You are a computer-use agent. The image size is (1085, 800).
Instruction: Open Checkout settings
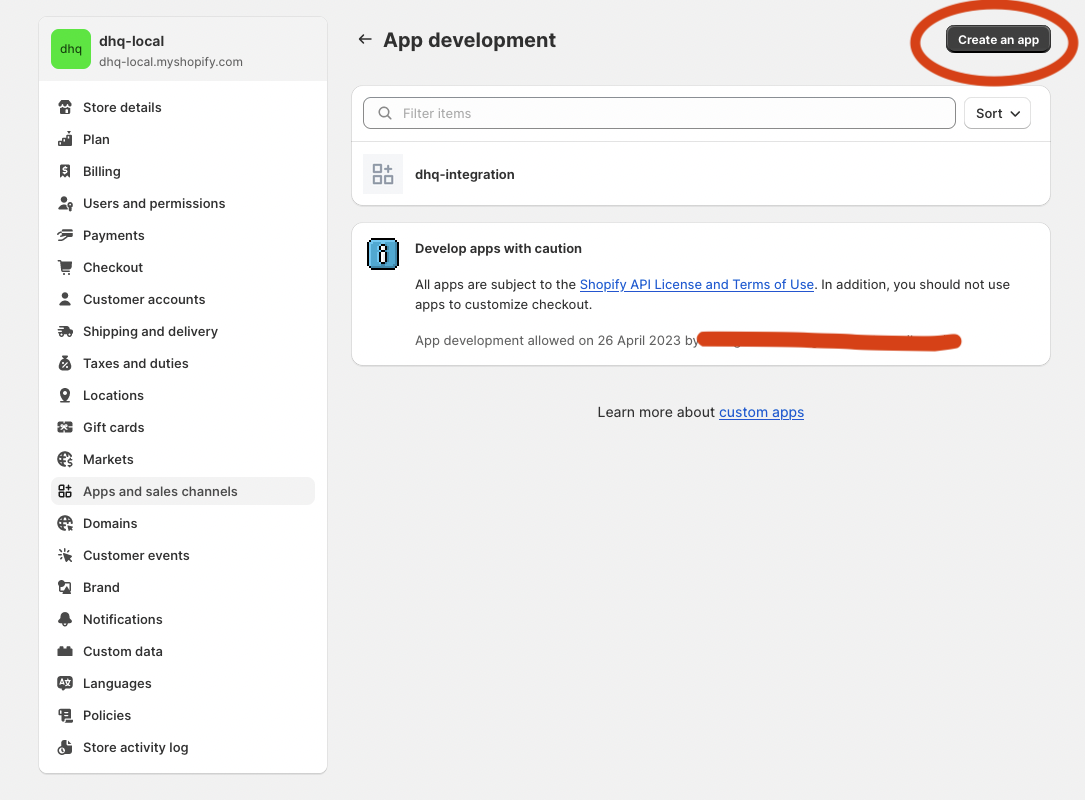183,267
